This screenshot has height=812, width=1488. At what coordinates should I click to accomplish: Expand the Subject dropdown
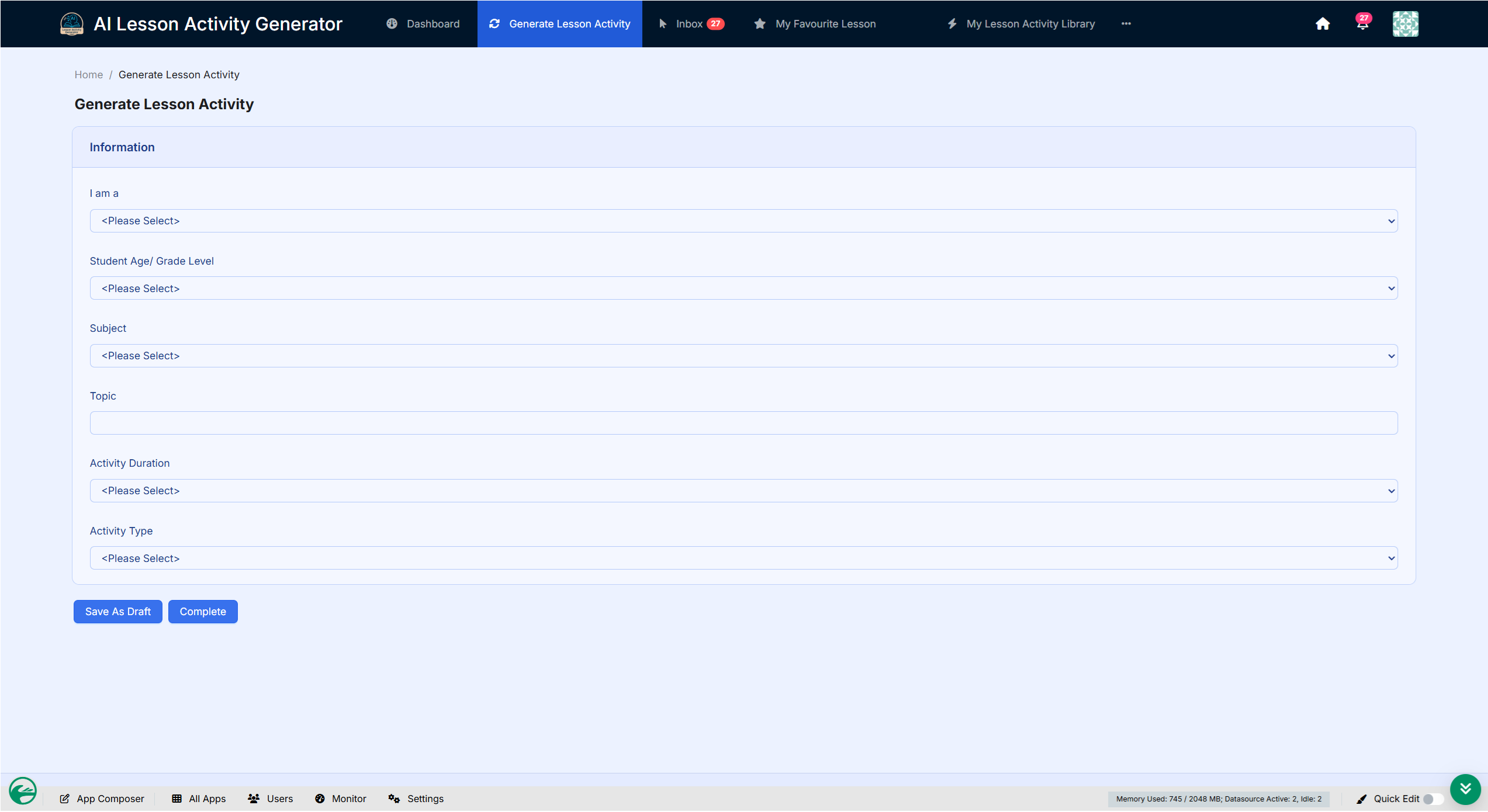click(x=743, y=356)
